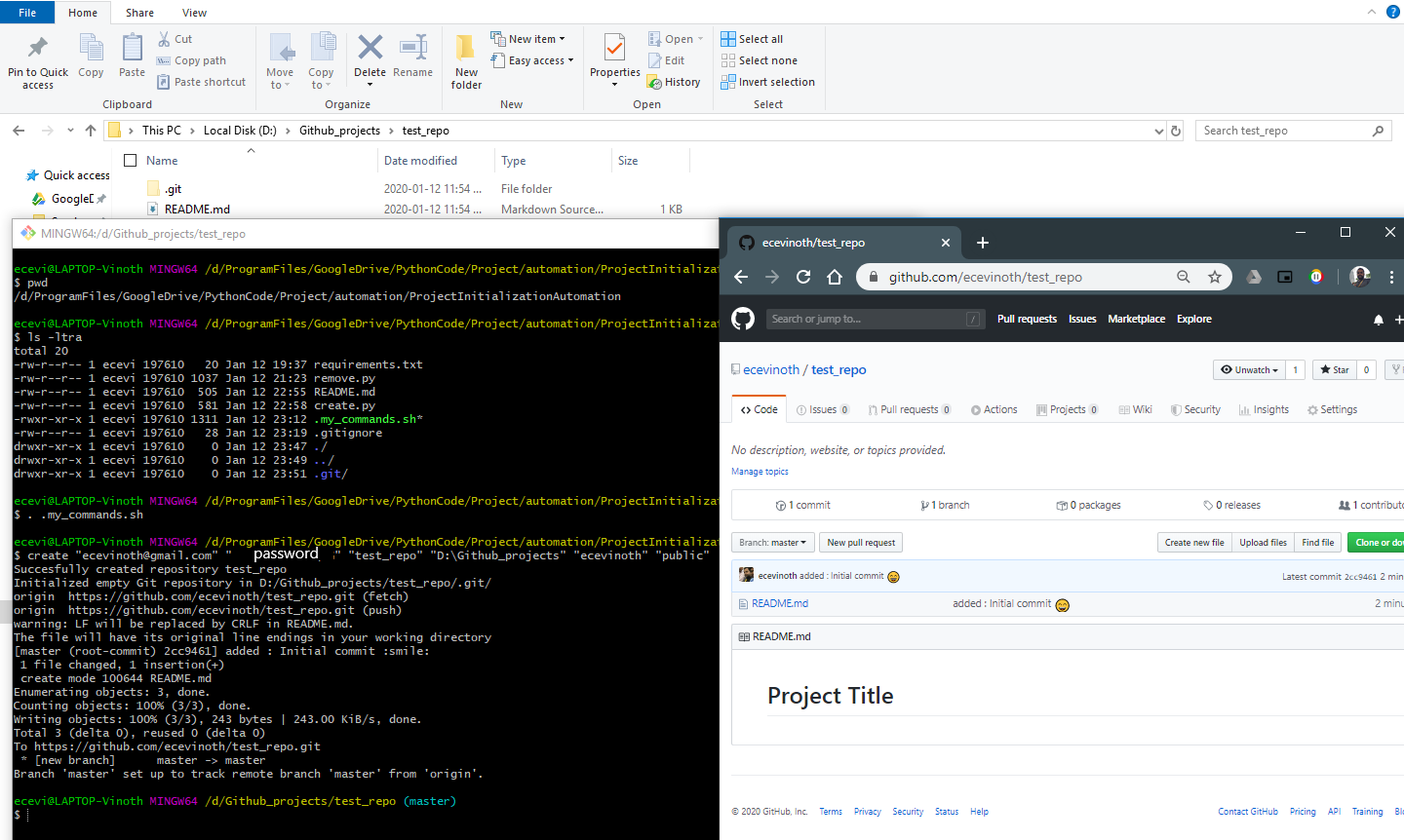Click Explorer refresh icon by address bar
Screen dimensions: 1404x840
[1176, 131]
